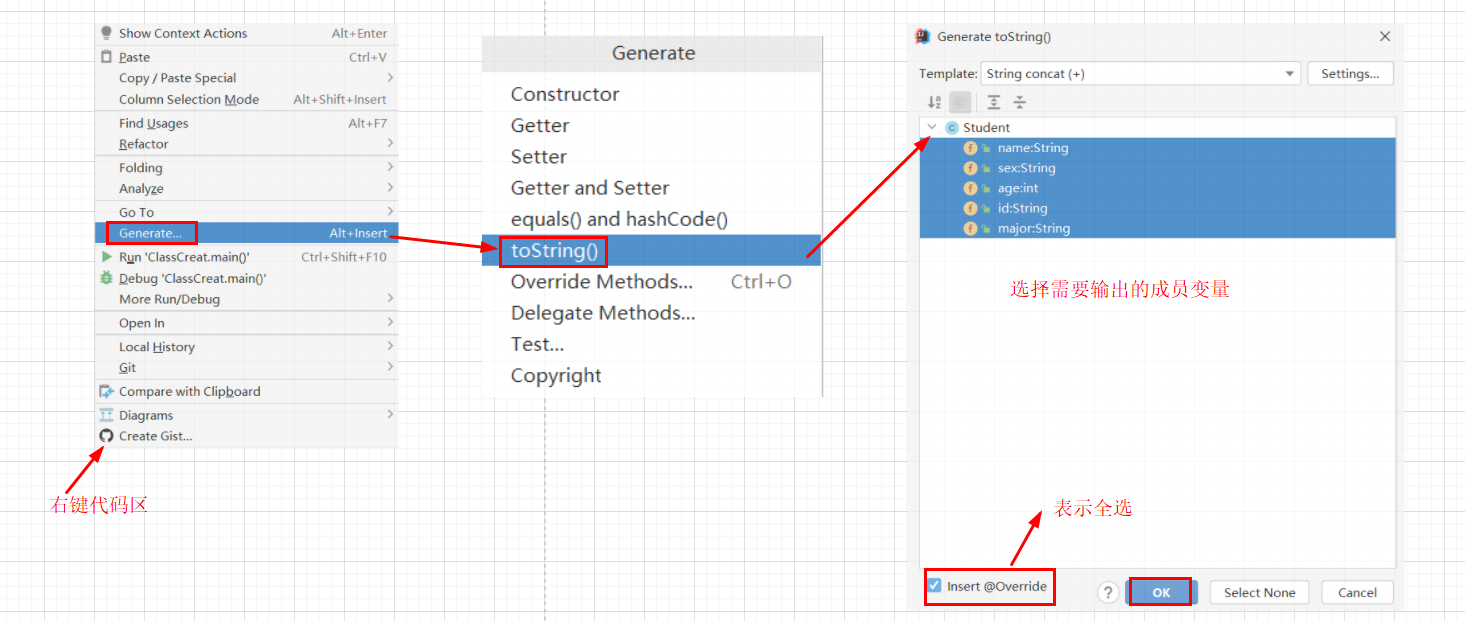This screenshot has height=621, width=1465.
Task: Toggle the Show Classes icon in toolbar
Action: 960,102
